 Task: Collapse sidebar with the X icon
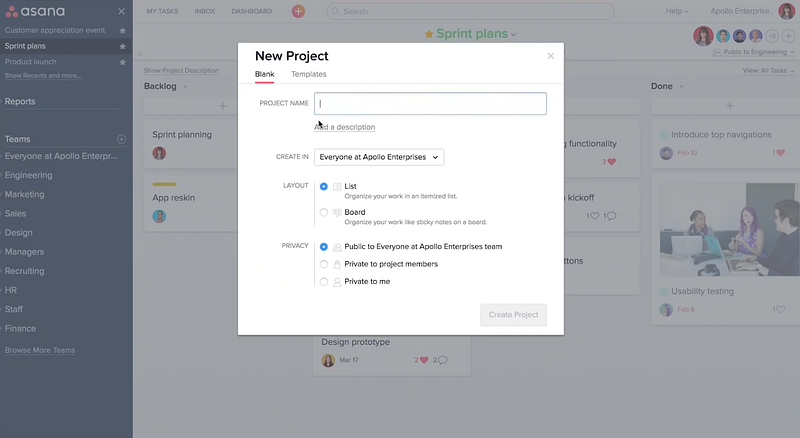(x=122, y=11)
